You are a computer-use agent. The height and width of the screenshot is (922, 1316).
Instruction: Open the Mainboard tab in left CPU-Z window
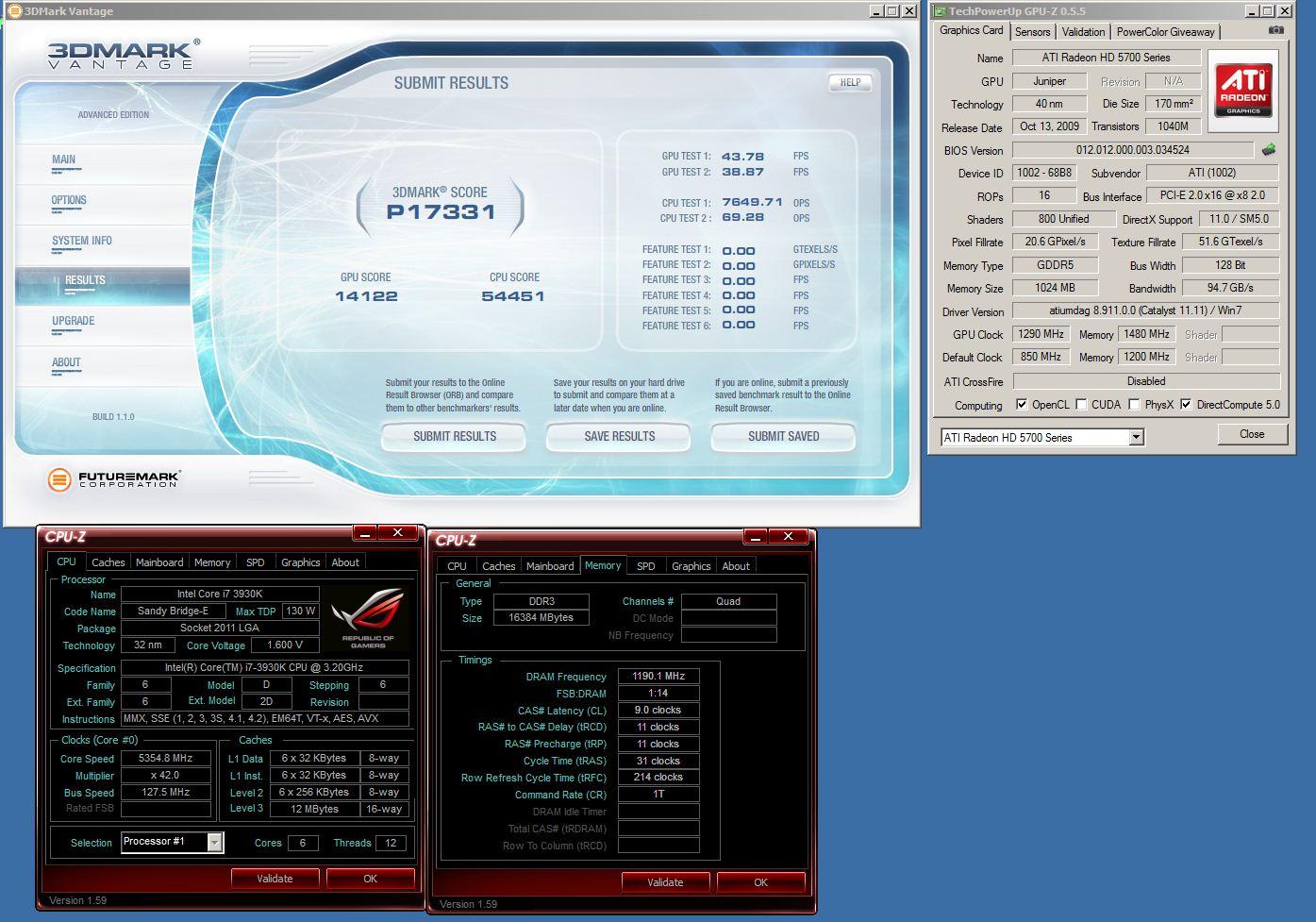159,562
